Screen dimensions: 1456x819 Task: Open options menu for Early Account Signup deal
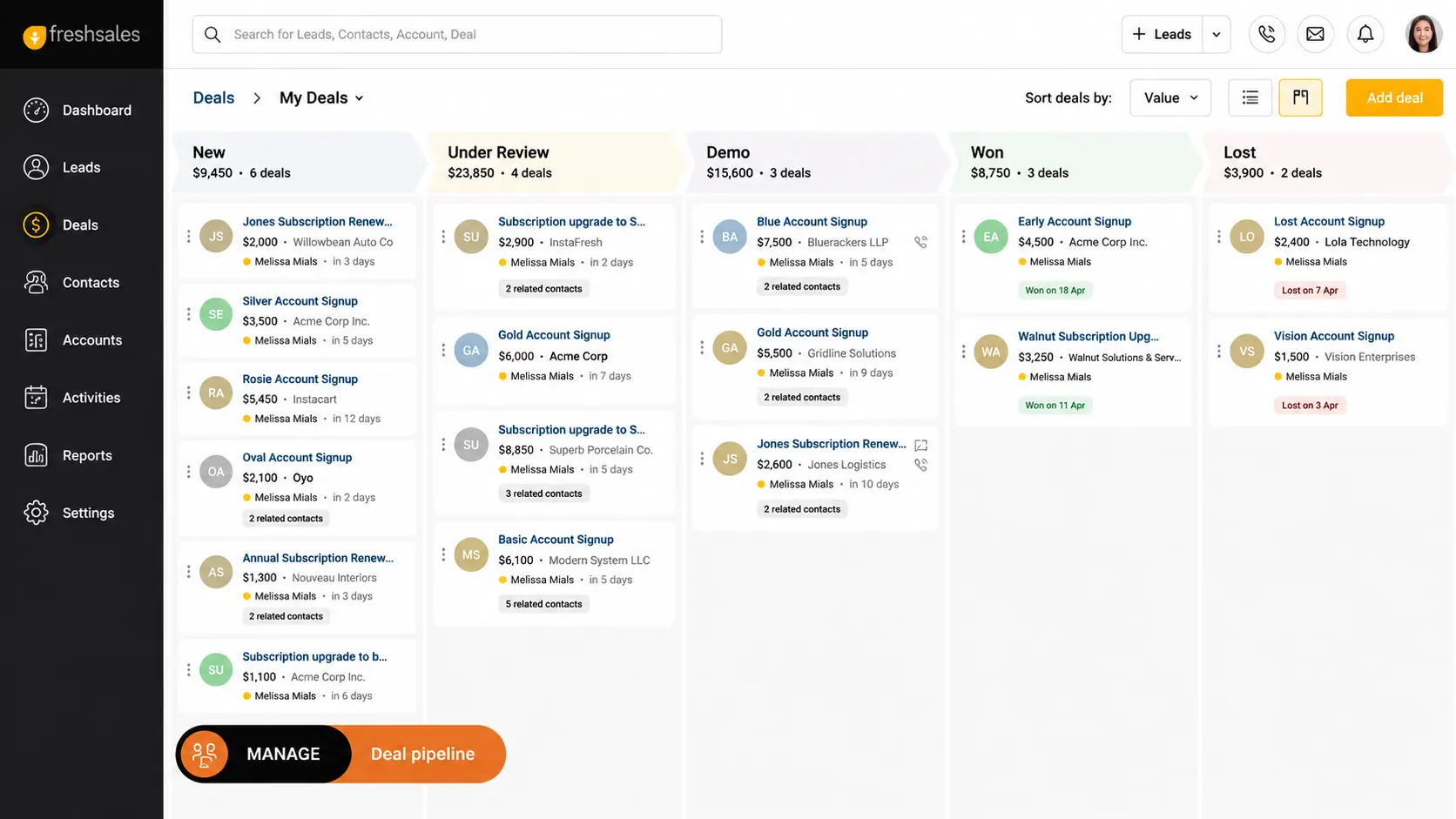coord(963,236)
